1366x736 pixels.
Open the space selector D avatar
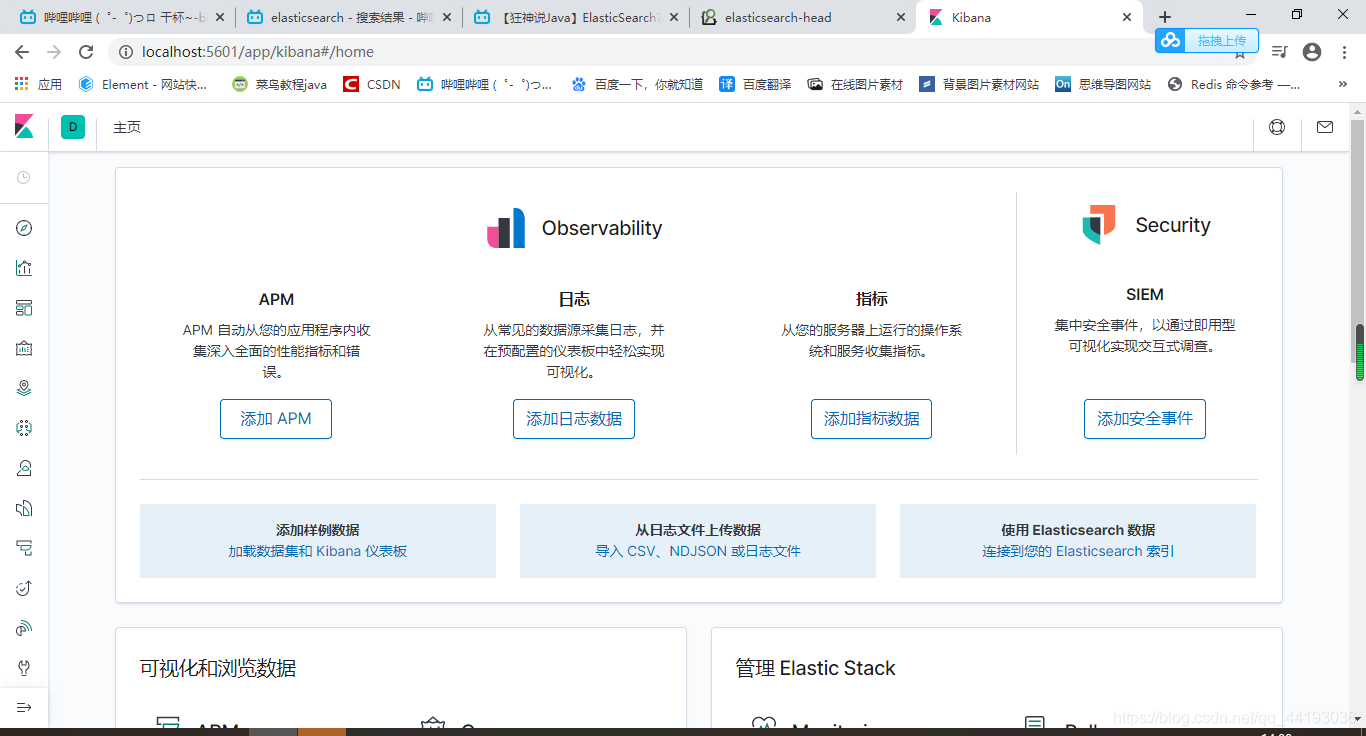[73, 127]
